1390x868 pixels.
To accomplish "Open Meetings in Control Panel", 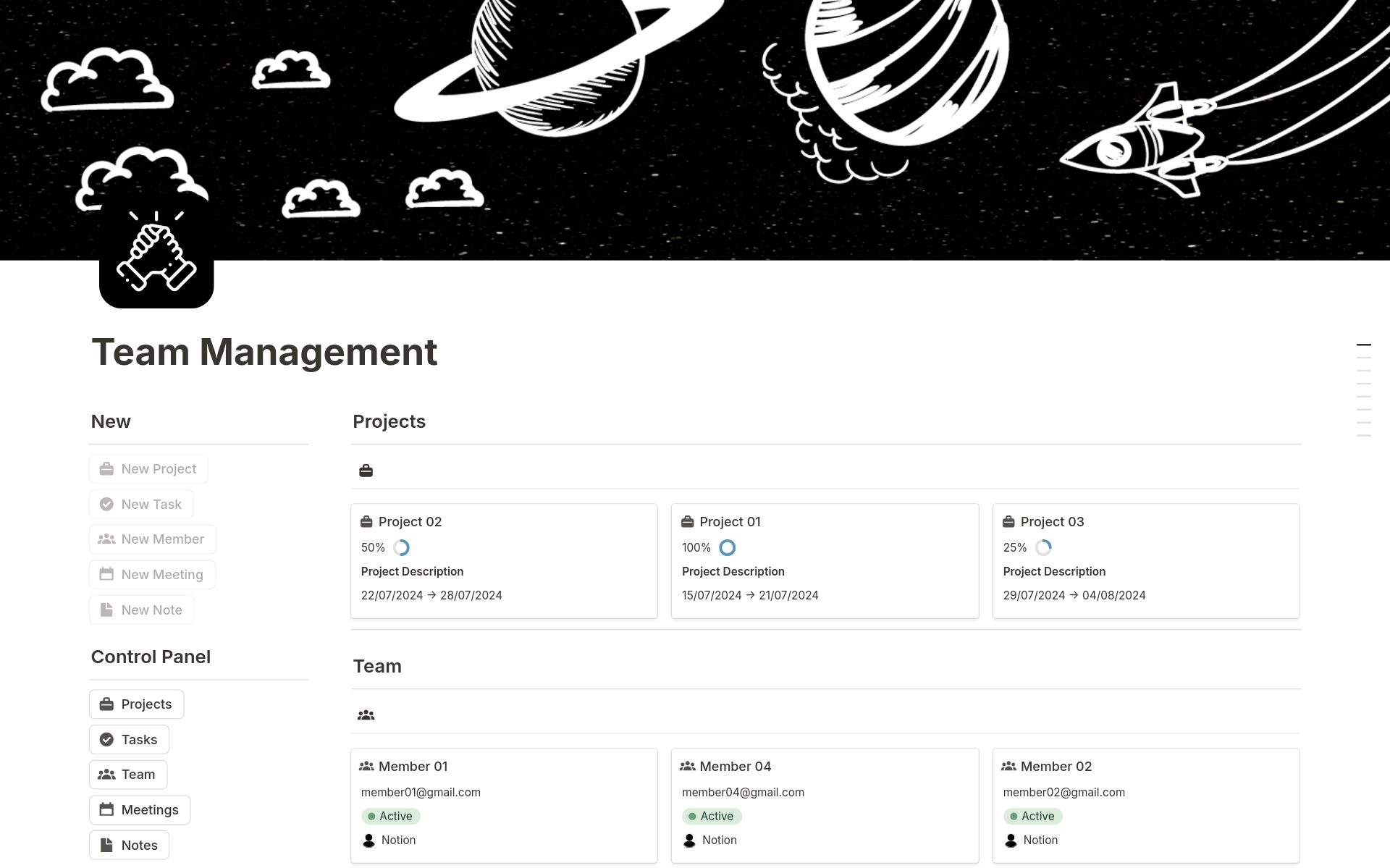I will pos(140,810).
